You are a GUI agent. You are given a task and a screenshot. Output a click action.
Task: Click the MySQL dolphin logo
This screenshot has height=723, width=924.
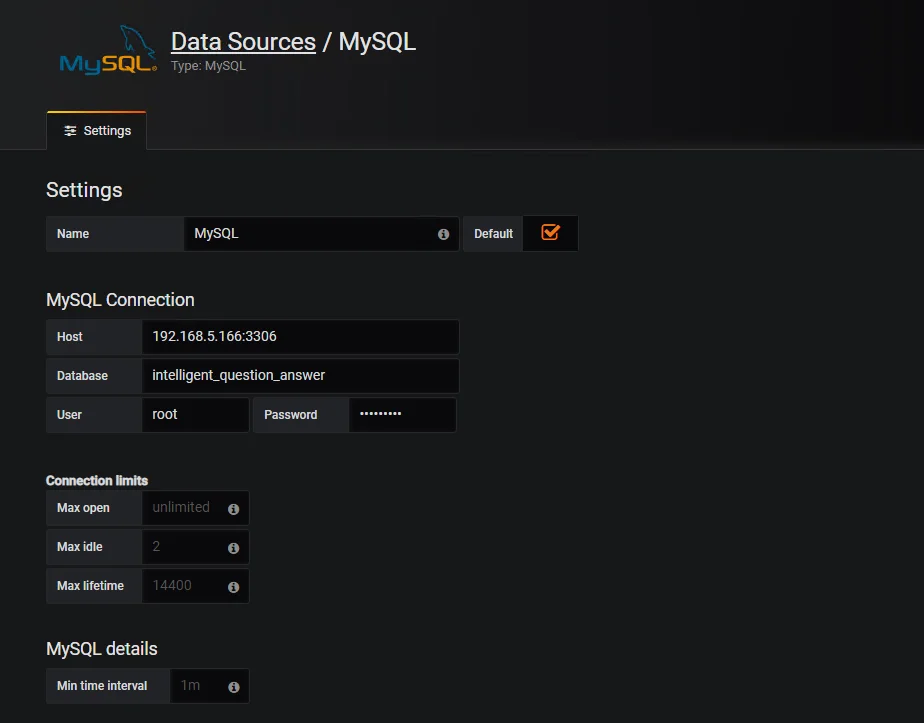(x=108, y=50)
